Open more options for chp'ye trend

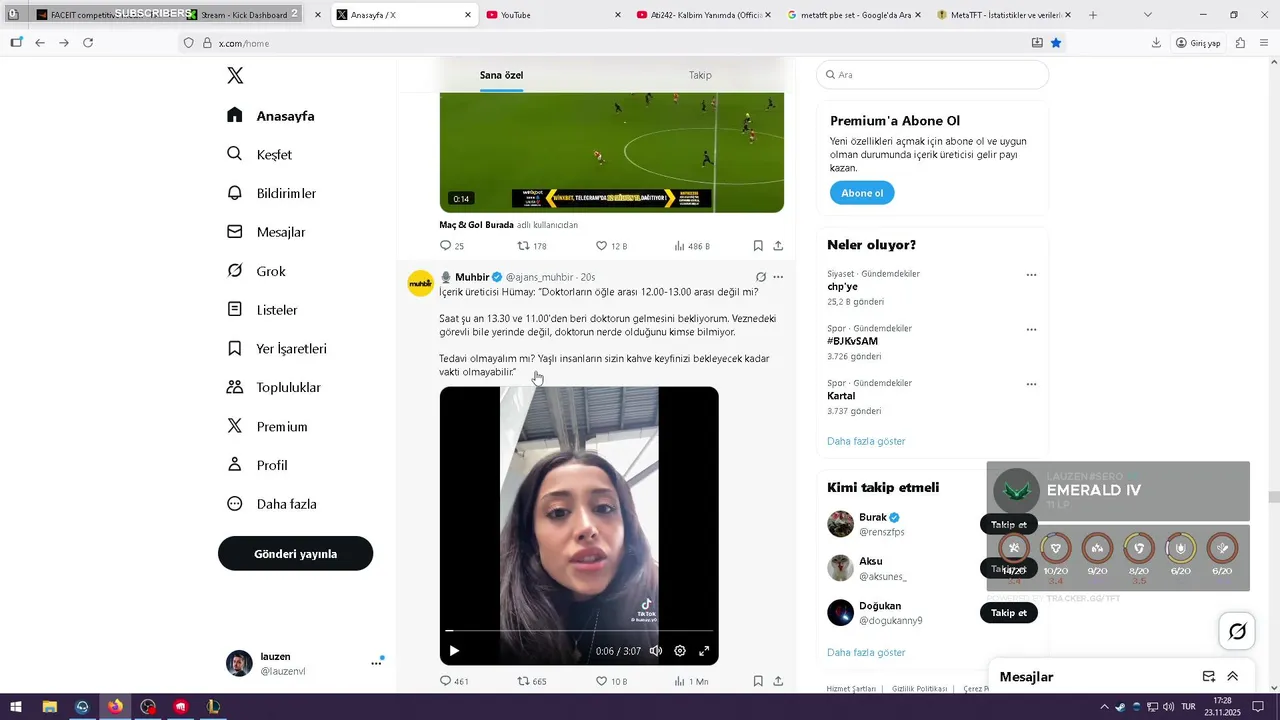tap(1031, 275)
